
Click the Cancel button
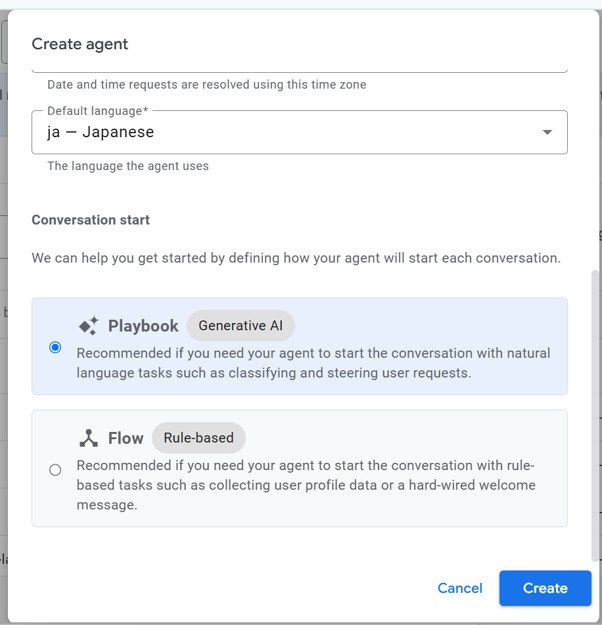pyautogui.click(x=460, y=588)
